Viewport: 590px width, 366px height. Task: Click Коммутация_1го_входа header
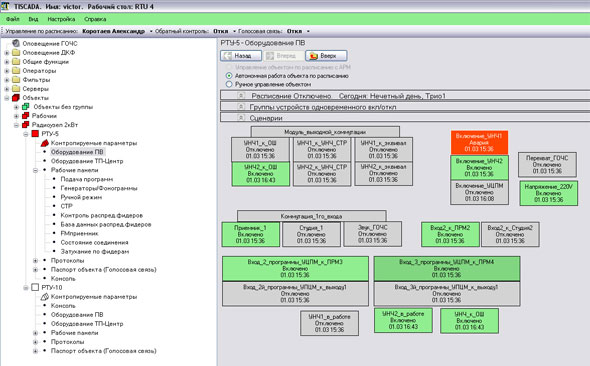[x=312, y=216]
